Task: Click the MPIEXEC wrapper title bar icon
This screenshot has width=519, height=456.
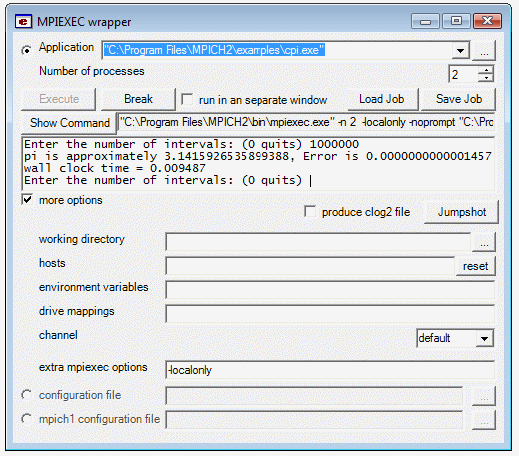Action: point(23,22)
